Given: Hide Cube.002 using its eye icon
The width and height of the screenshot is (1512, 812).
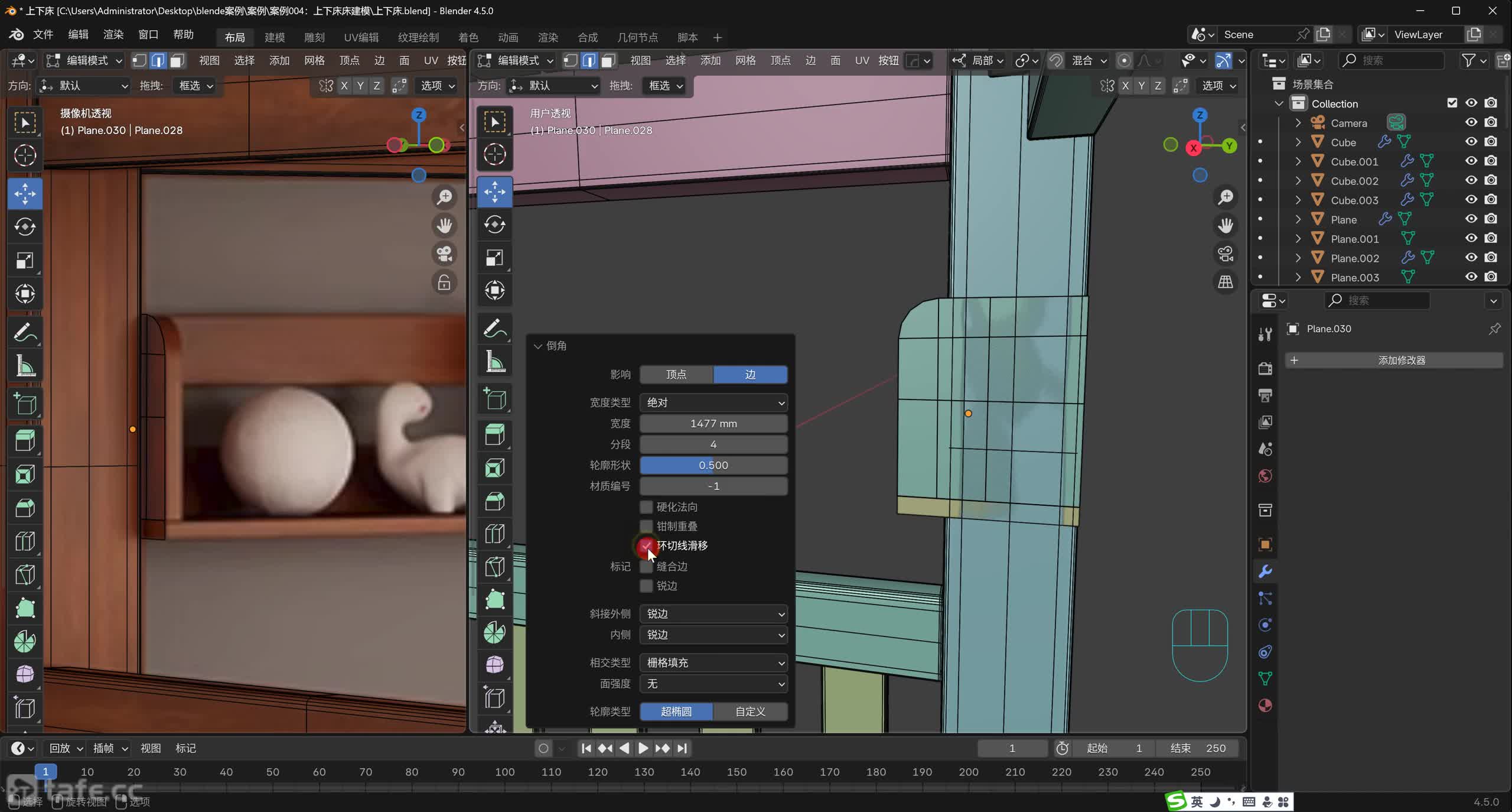Looking at the screenshot, I should (x=1471, y=180).
